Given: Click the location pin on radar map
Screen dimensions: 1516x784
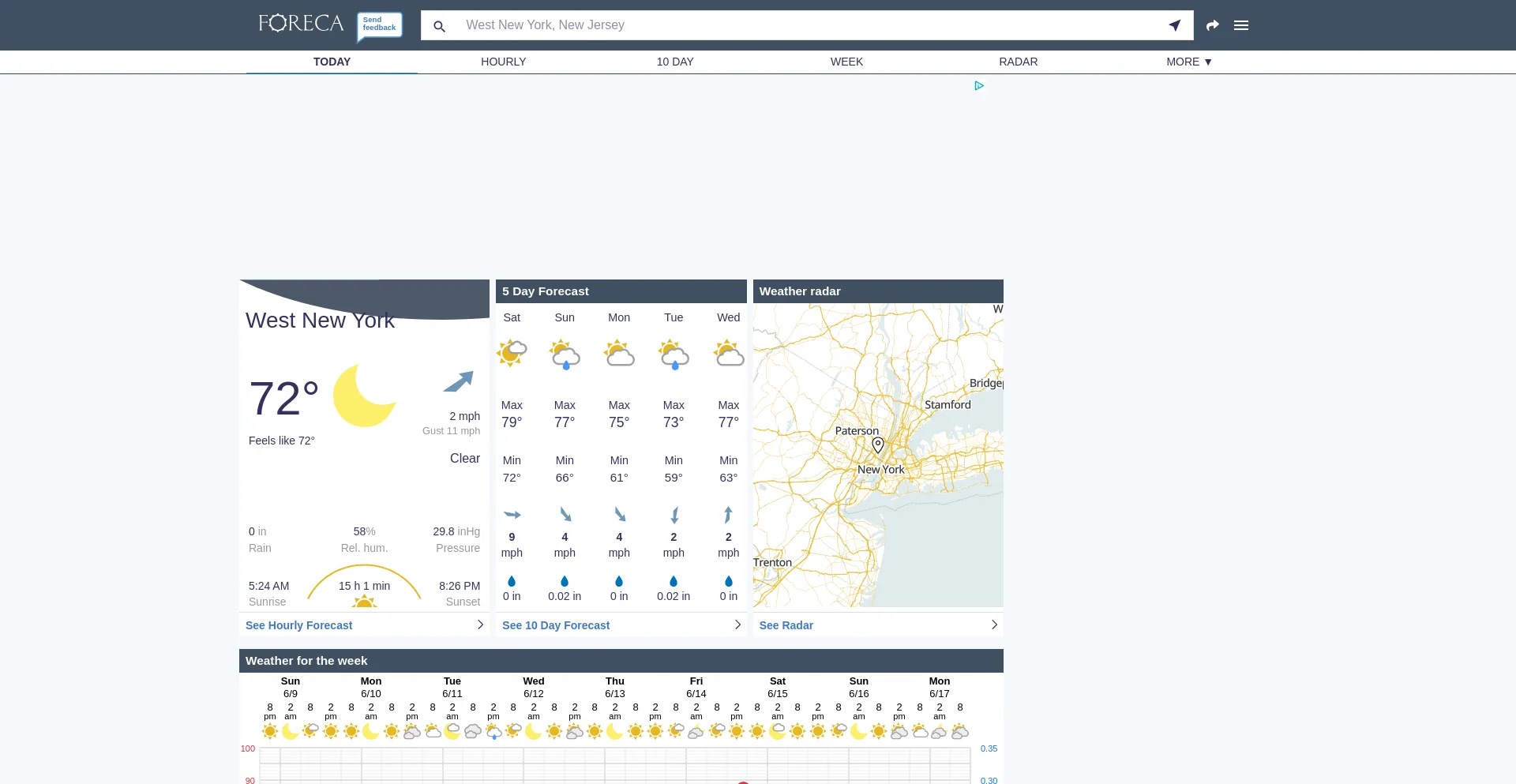Looking at the screenshot, I should click(x=878, y=445).
